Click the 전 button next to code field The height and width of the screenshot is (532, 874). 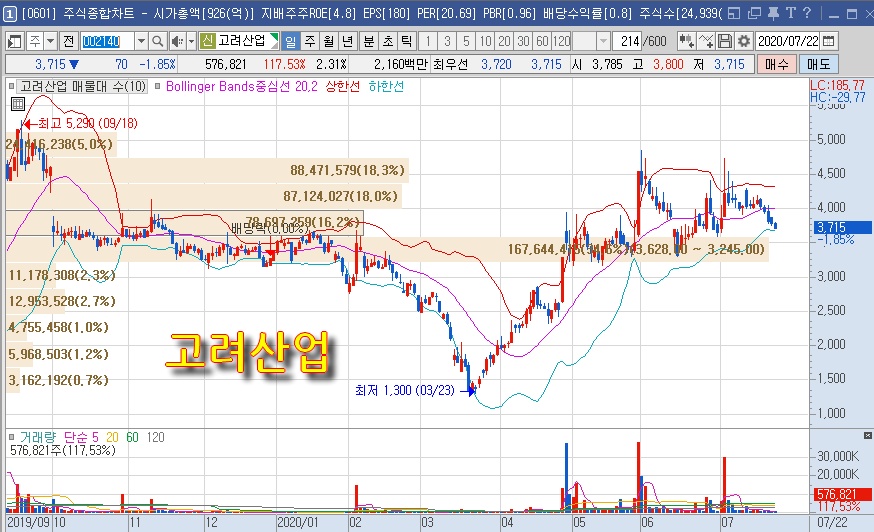point(69,41)
